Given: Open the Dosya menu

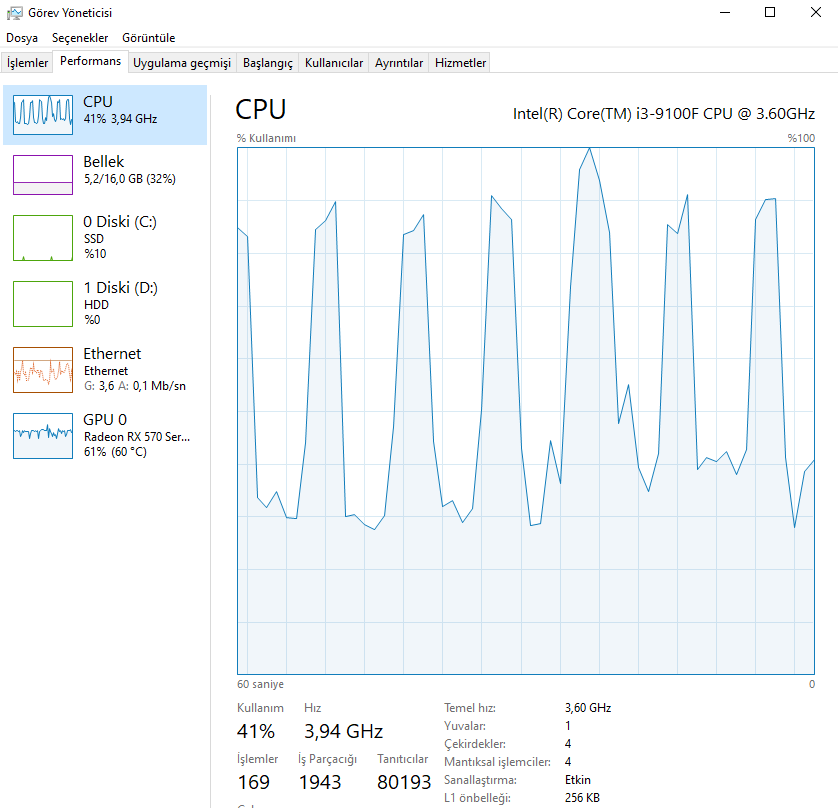Looking at the screenshot, I should (22, 38).
